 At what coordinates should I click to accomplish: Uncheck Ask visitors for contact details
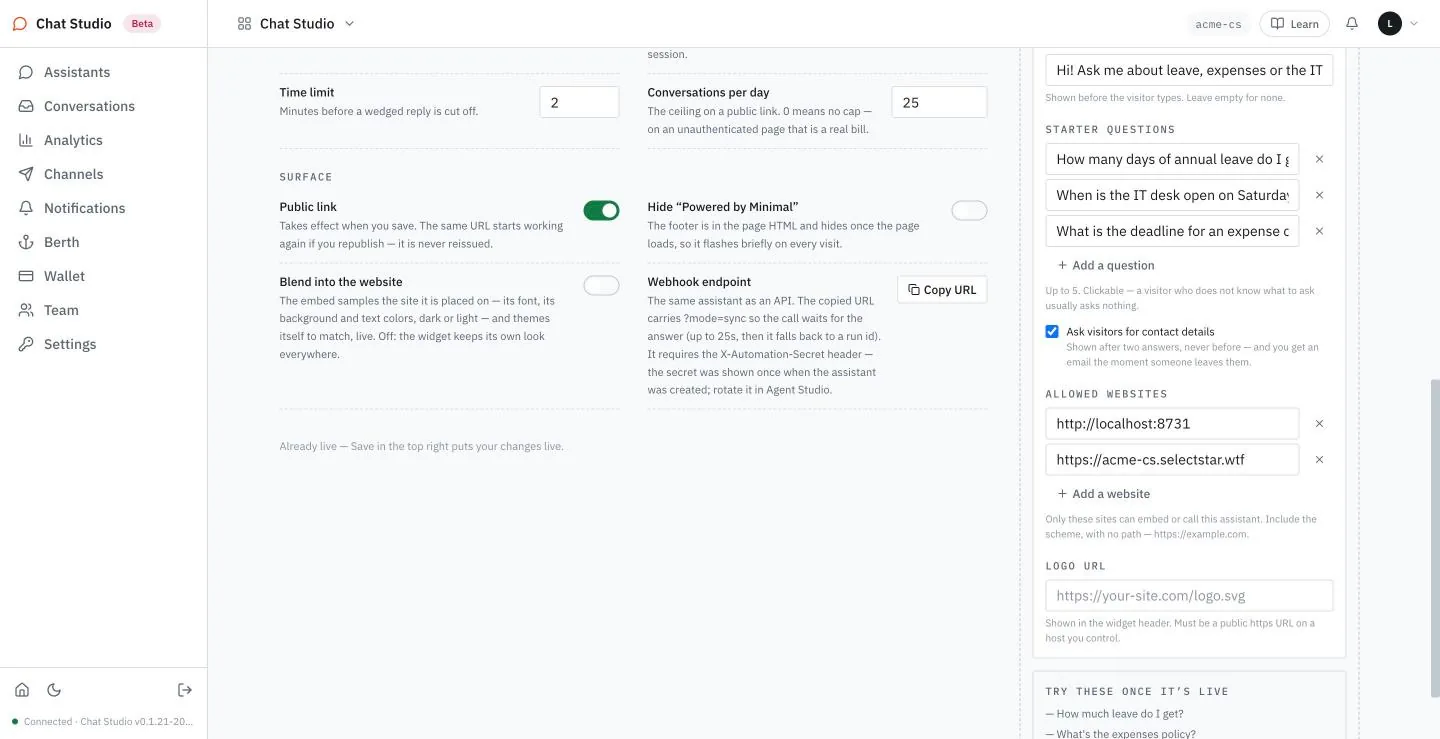coord(1052,331)
